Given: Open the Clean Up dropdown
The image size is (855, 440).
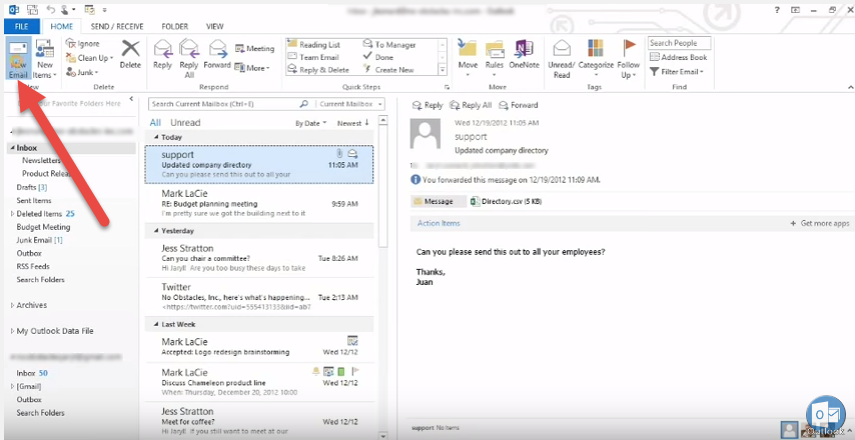Looking at the screenshot, I should [90, 58].
